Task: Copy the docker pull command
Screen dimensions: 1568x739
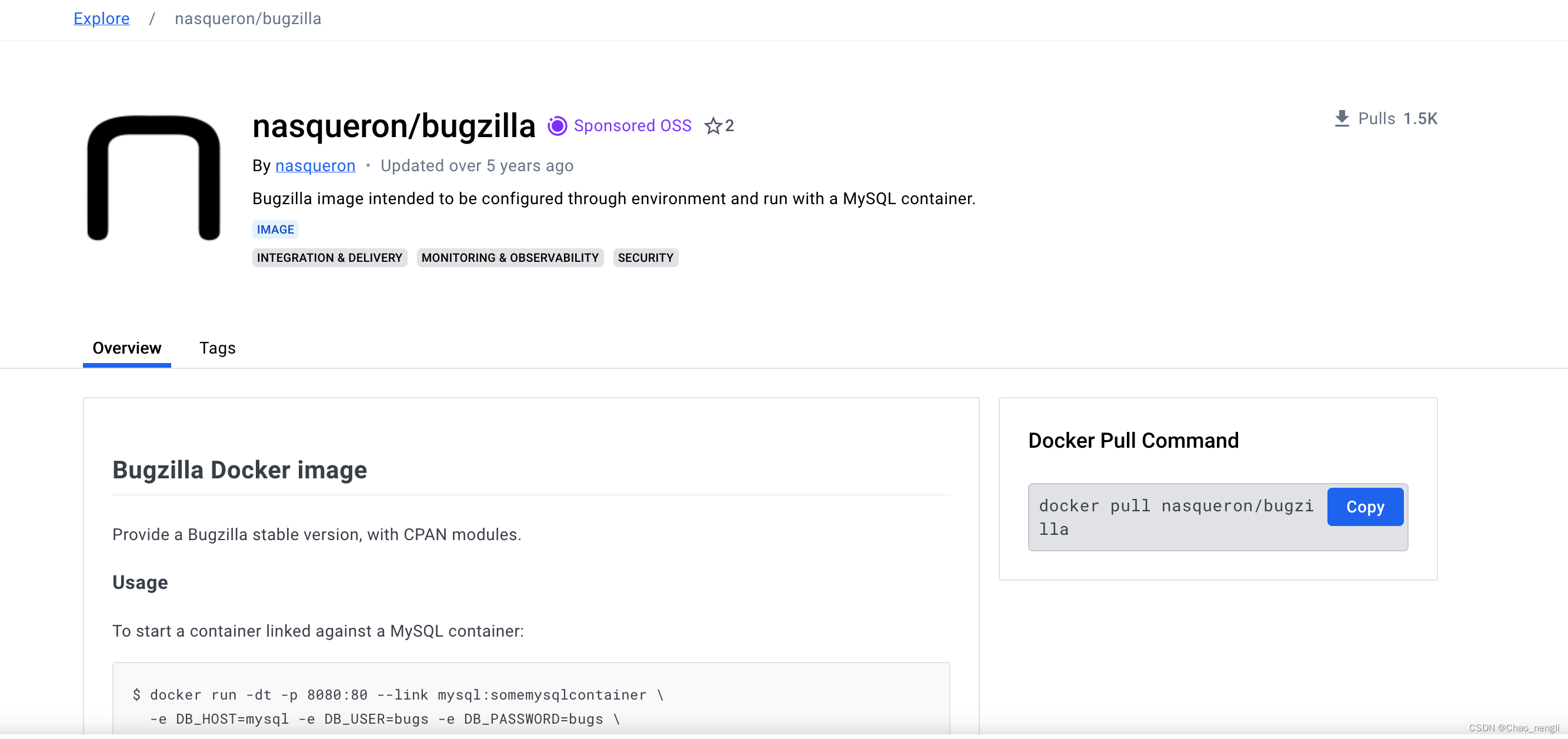Action: (1365, 507)
